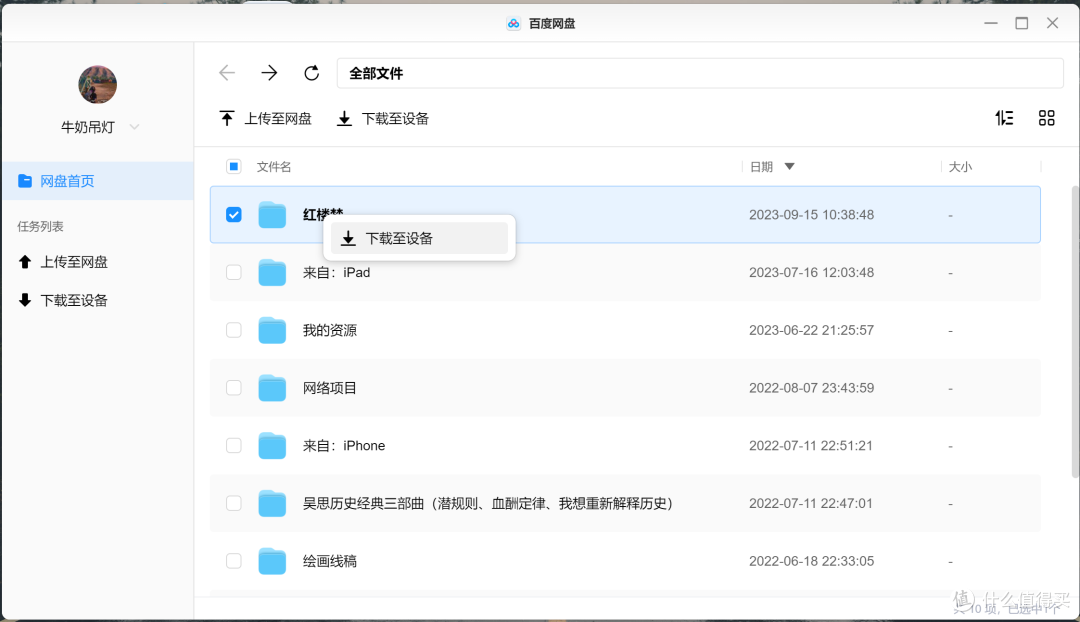Click the date 2023-07-16 12:03:48
The width and height of the screenshot is (1080, 622).
(811, 273)
